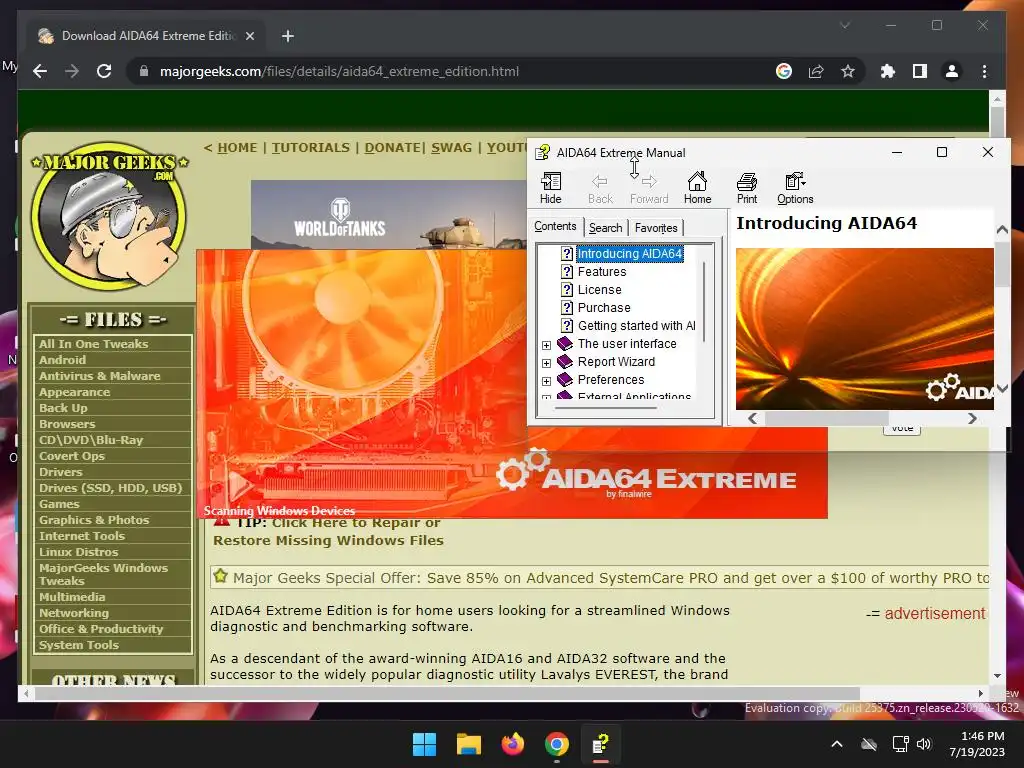Click the Report Wizard book icon
The width and height of the screenshot is (1024, 768).
565,361
